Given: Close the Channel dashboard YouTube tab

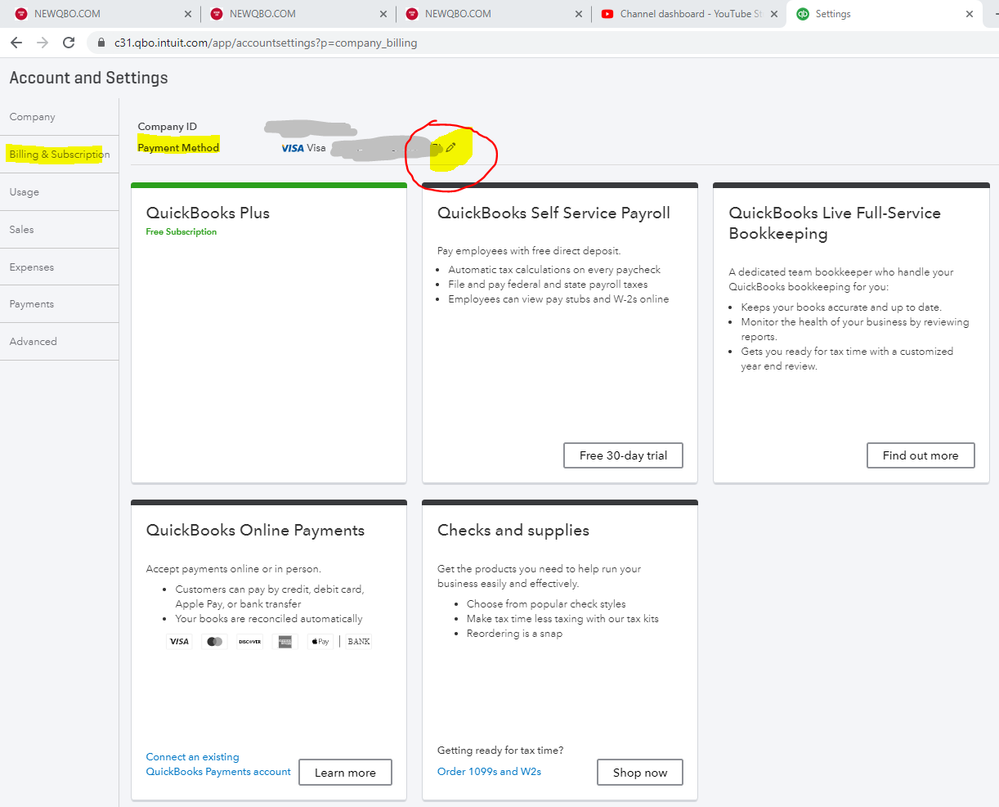Looking at the screenshot, I should click(x=774, y=14).
